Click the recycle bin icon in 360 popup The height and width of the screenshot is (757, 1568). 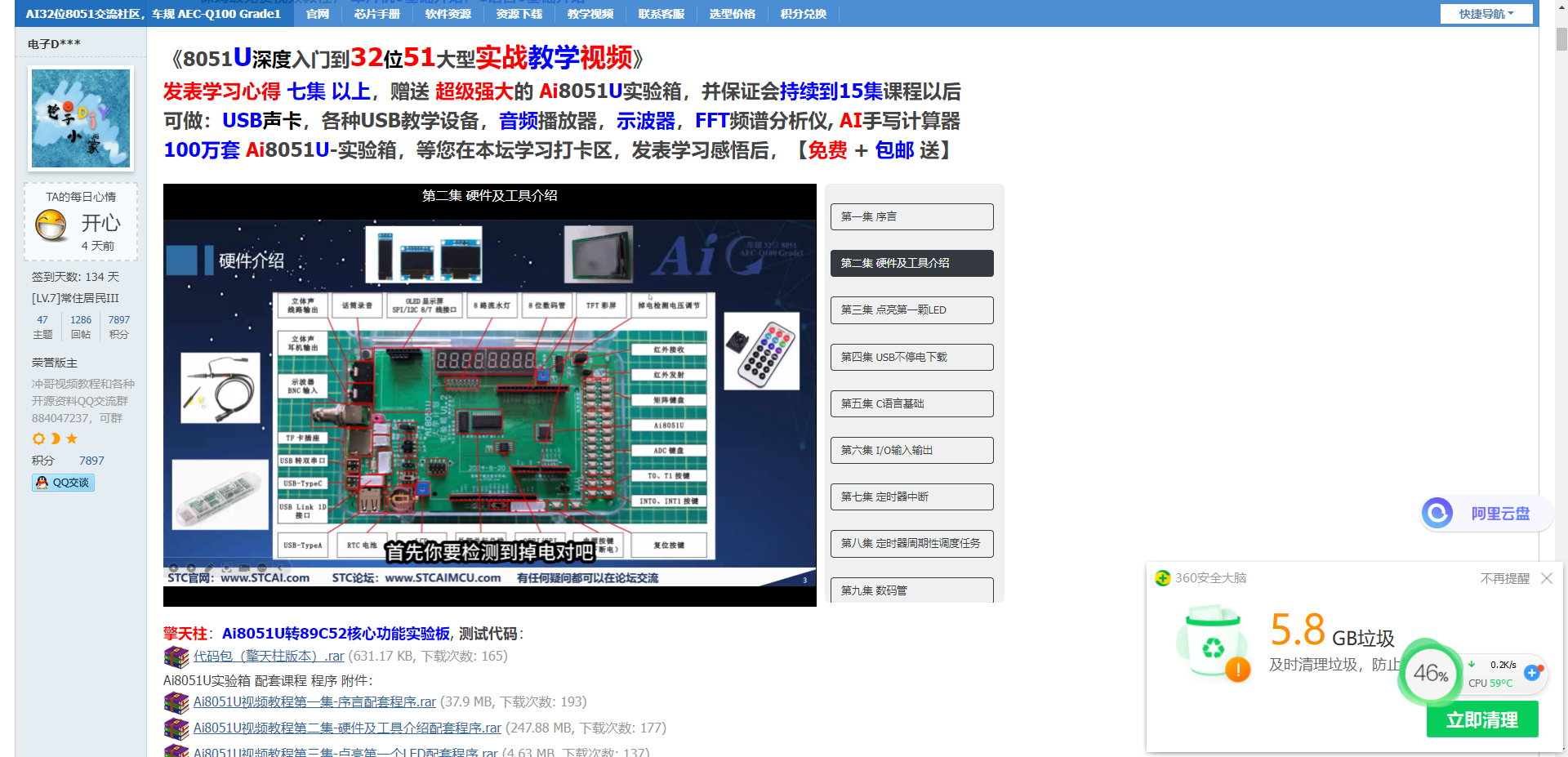pos(1212,643)
